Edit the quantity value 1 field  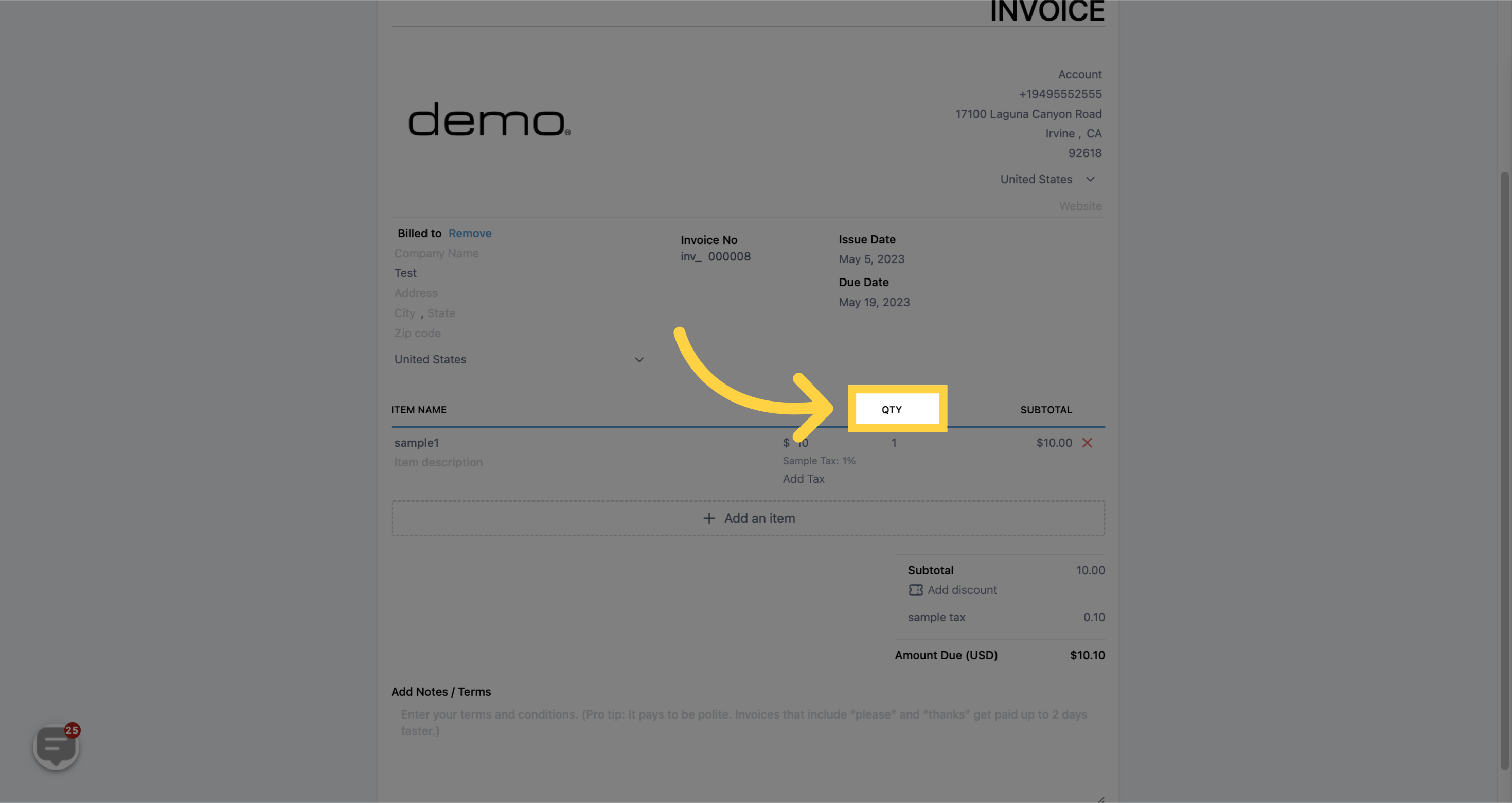pyautogui.click(x=893, y=443)
